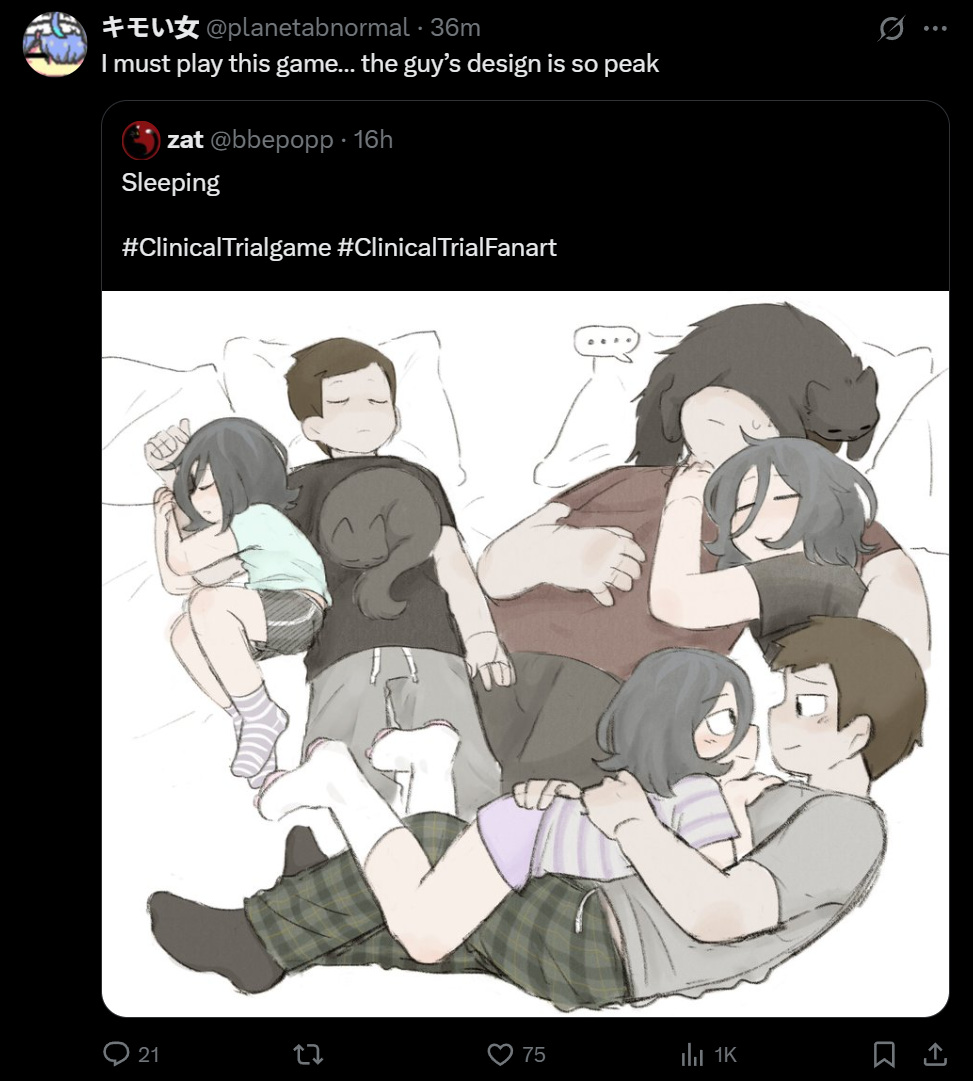Like the post with heart icon

(x=500, y=1054)
